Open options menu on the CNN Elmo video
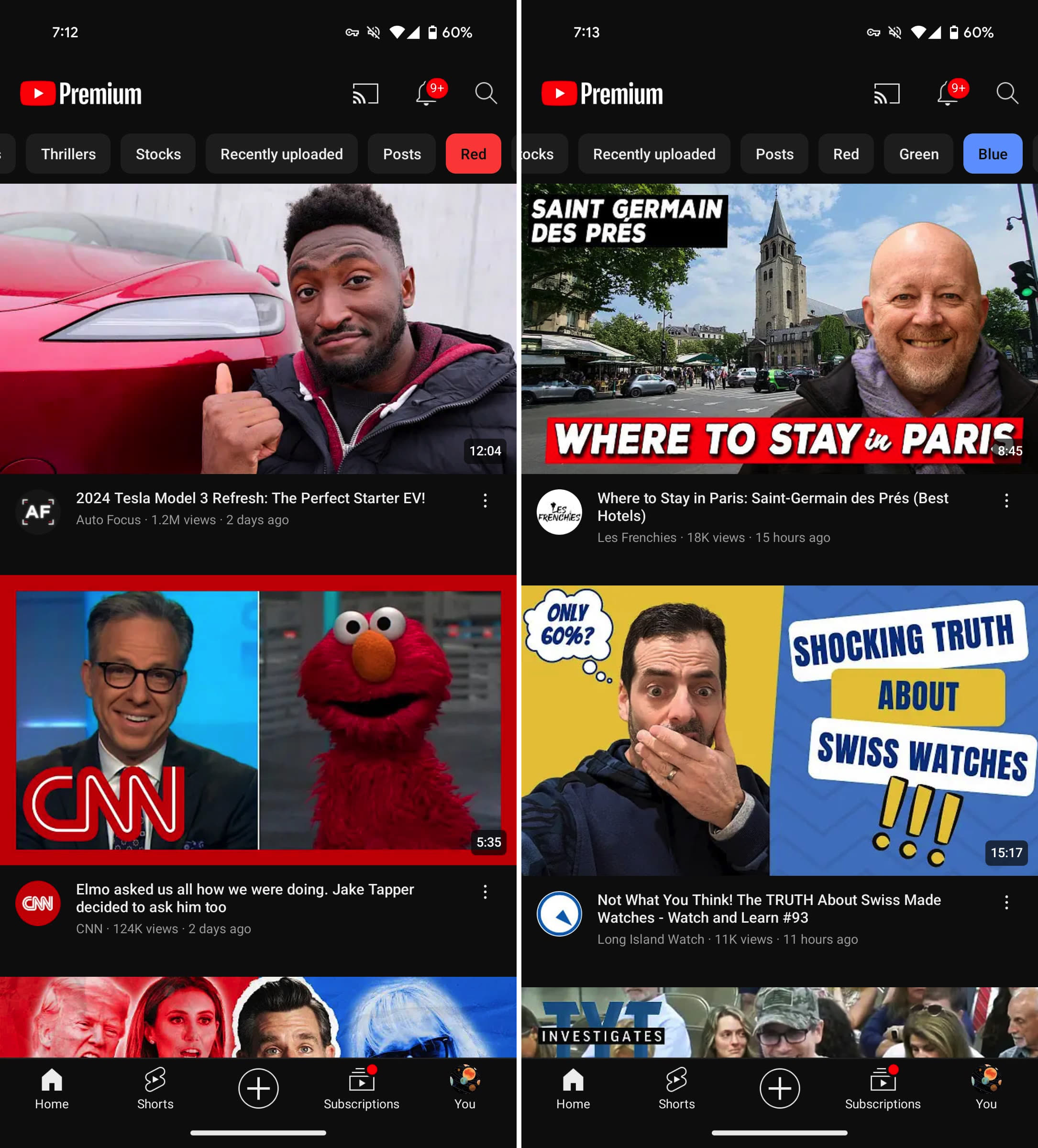Screen dimensions: 1038x1148 (485, 892)
